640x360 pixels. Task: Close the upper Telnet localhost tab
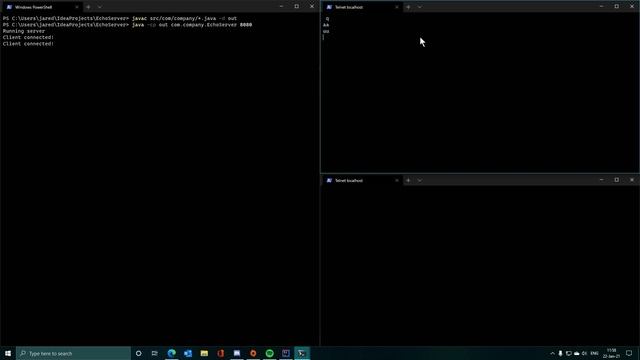(x=397, y=7)
